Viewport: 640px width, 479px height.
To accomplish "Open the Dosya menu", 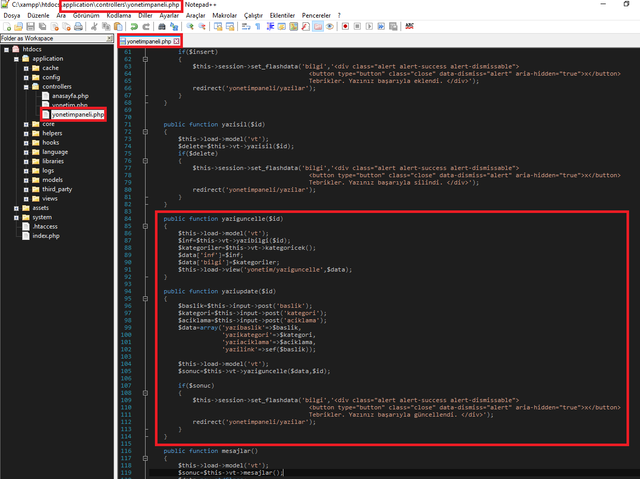I will click(11, 16).
